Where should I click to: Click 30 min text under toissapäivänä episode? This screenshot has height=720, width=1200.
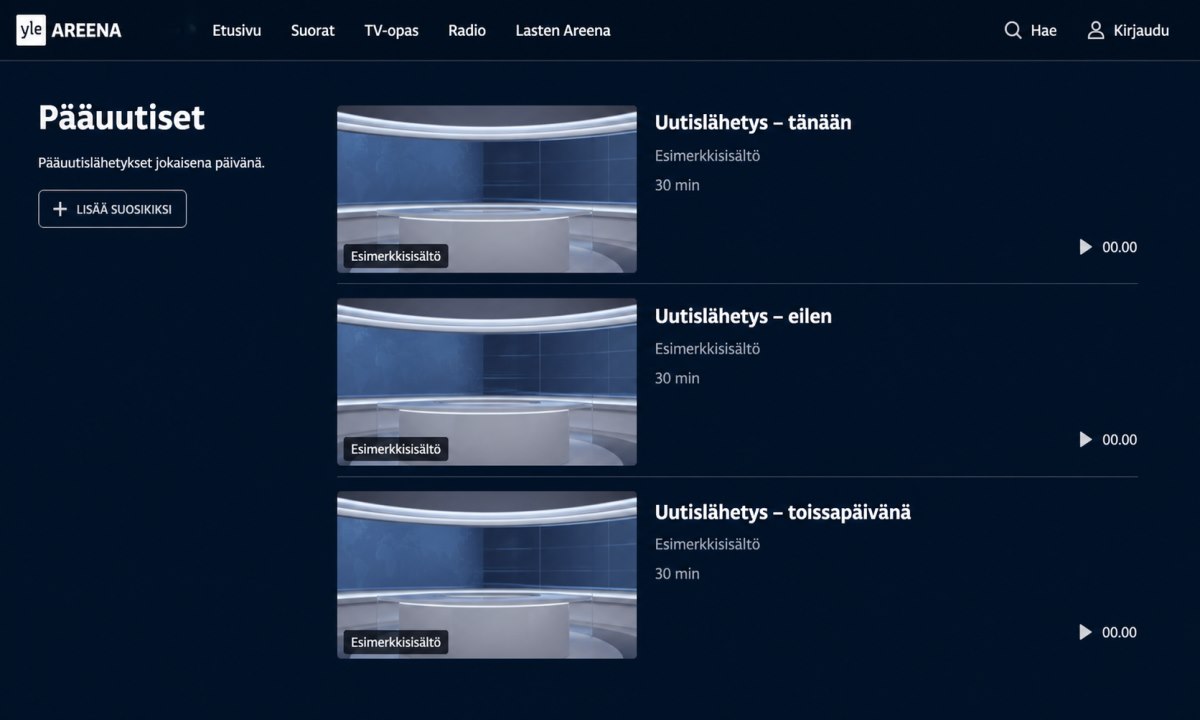(677, 574)
